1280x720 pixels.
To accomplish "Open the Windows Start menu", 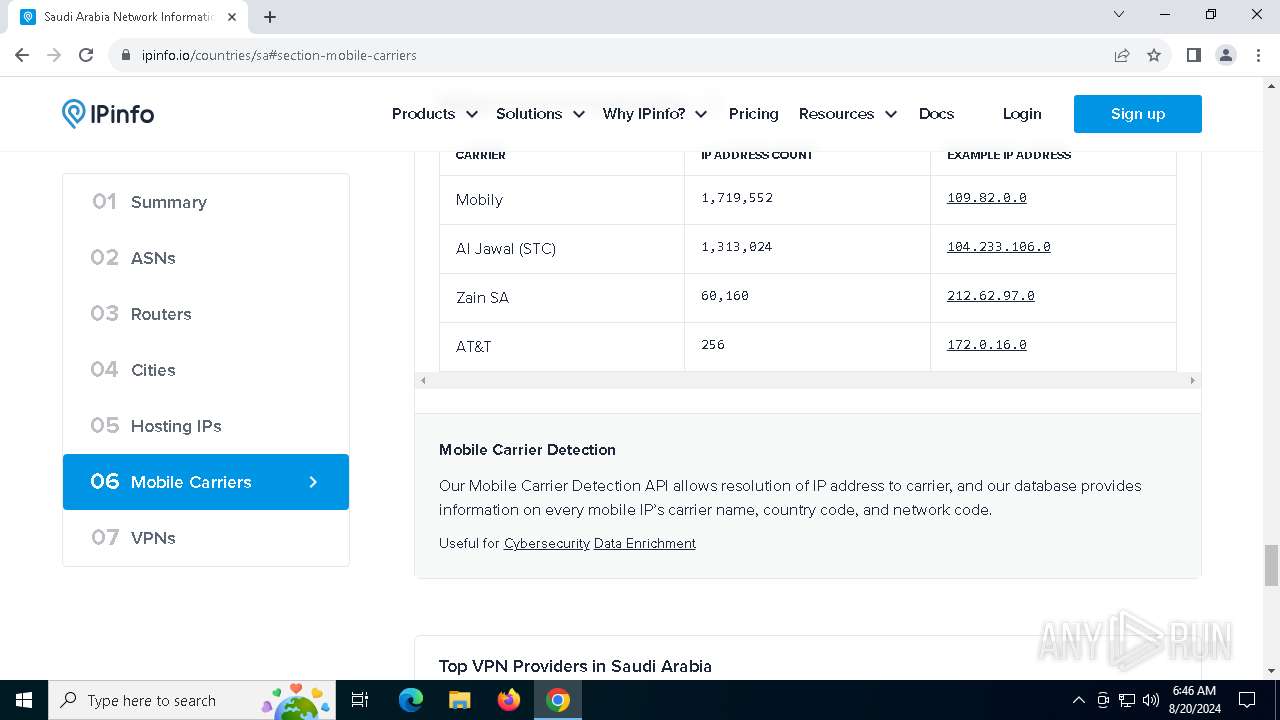I will pyautogui.click(x=24, y=700).
